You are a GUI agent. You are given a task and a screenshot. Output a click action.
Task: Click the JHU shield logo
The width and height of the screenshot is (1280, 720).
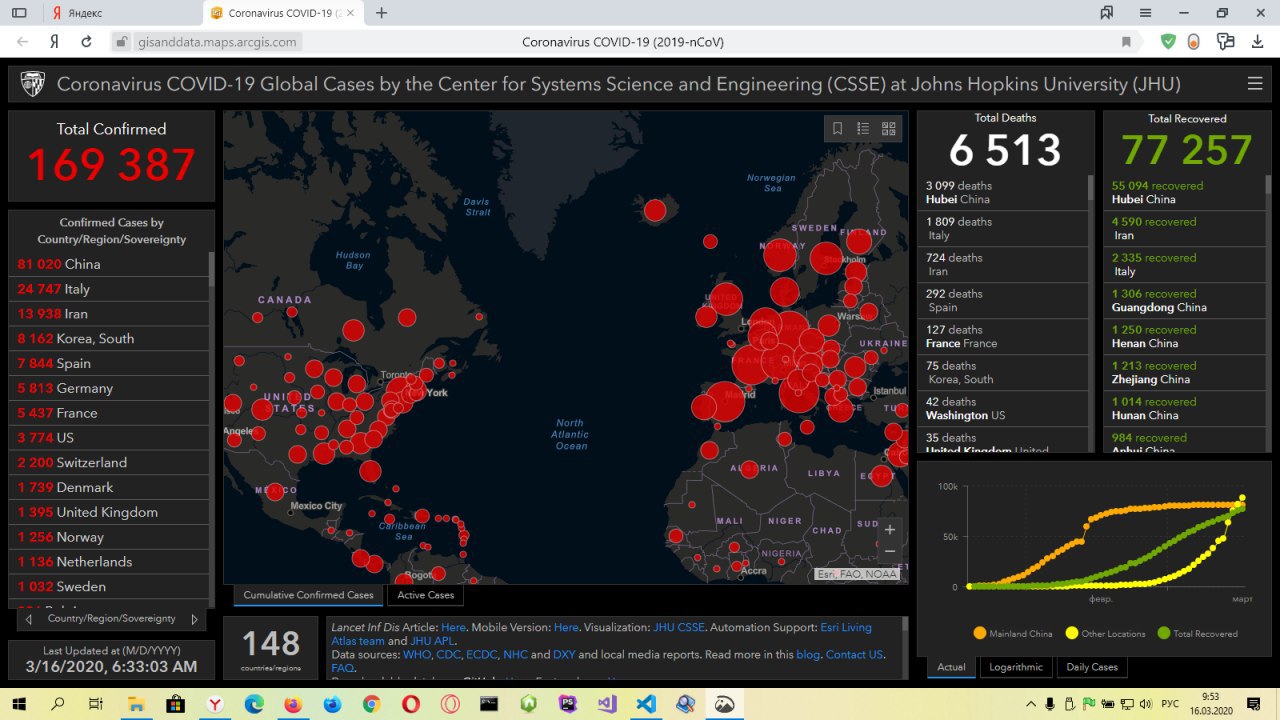point(33,84)
